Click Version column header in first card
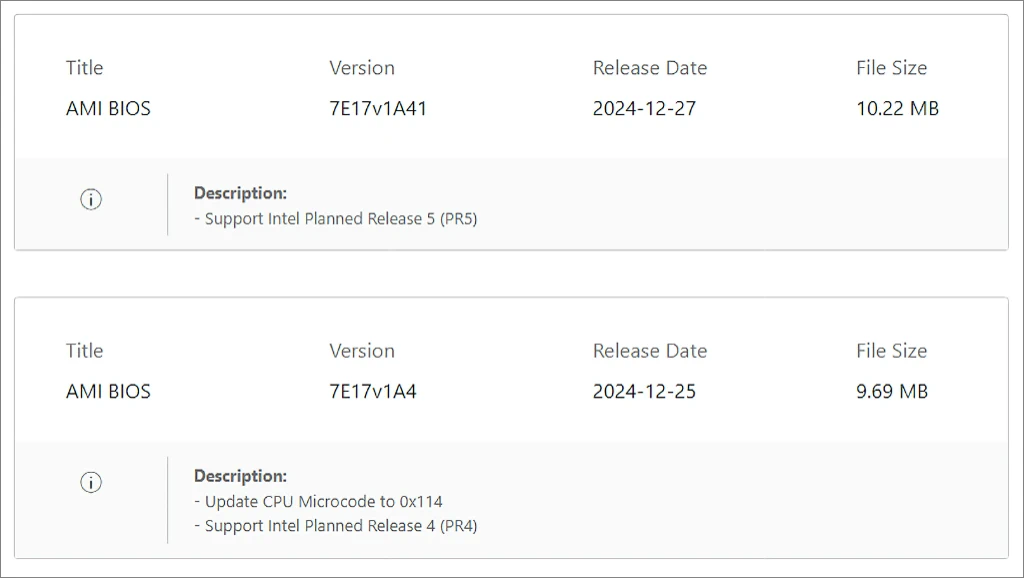This screenshot has height=578, width=1024. [x=362, y=68]
